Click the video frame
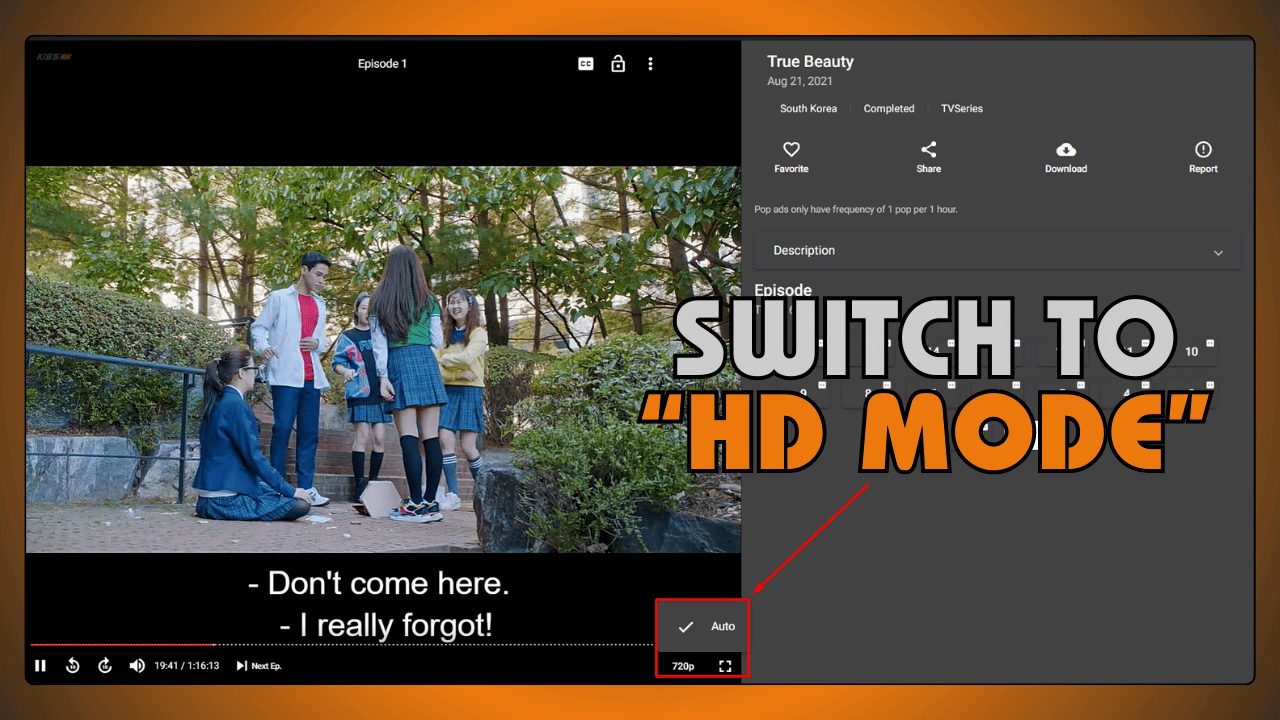 click(383, 359)
